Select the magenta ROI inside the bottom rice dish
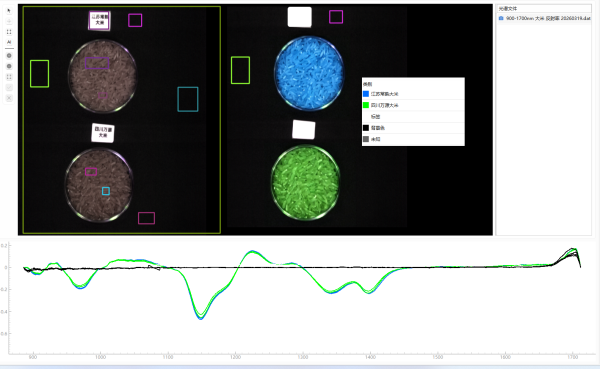This screenshot has height=369, width=600. click(91, 171)
